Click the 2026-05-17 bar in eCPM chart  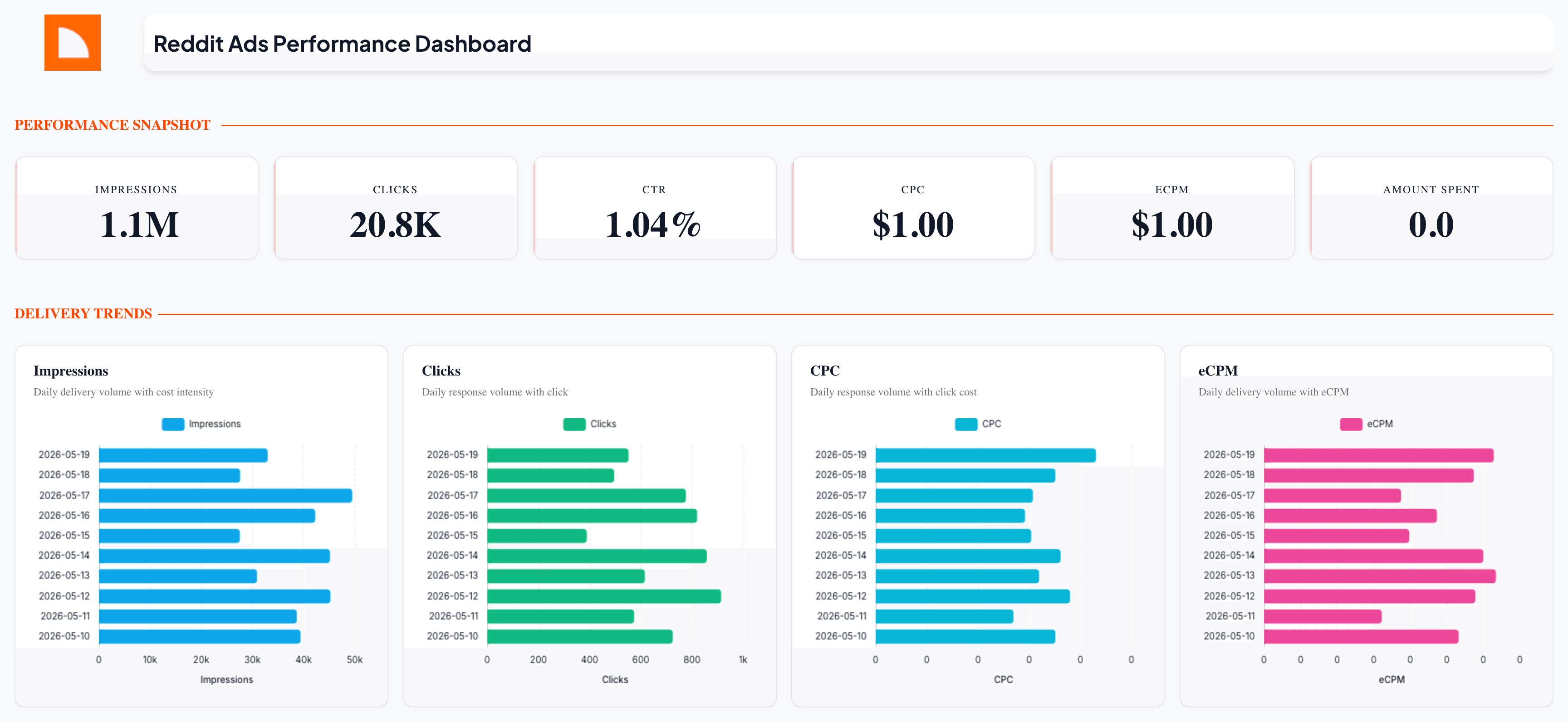(1333, 495)
